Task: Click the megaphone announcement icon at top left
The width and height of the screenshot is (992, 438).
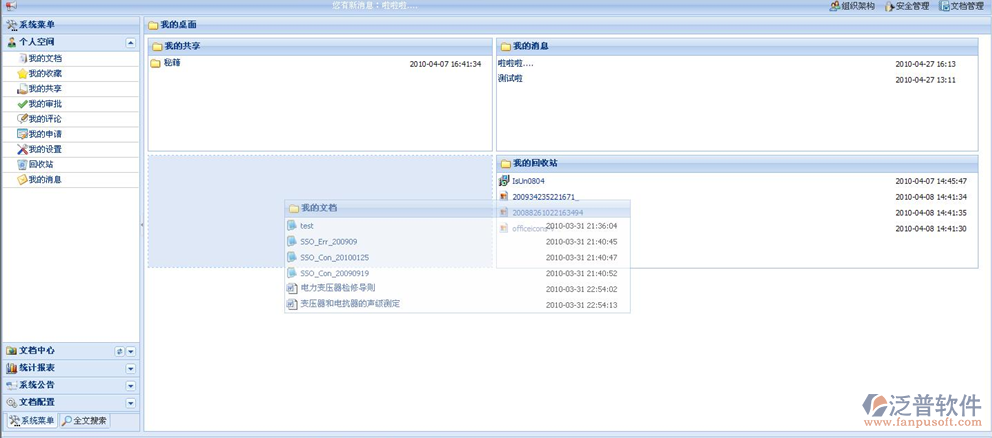Action: point(12,6)
